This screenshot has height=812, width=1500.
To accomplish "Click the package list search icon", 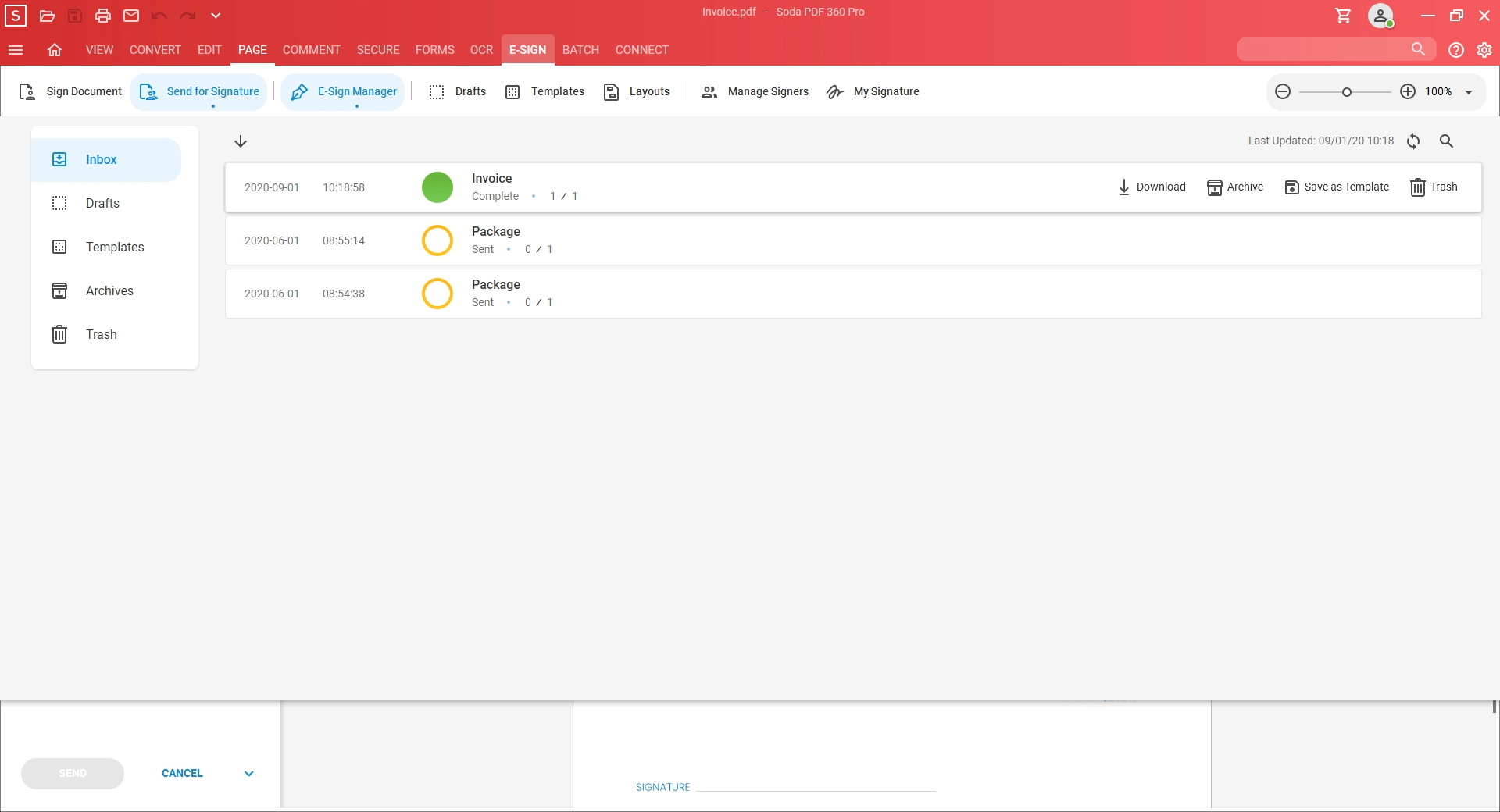I will tap(1446, 141).
